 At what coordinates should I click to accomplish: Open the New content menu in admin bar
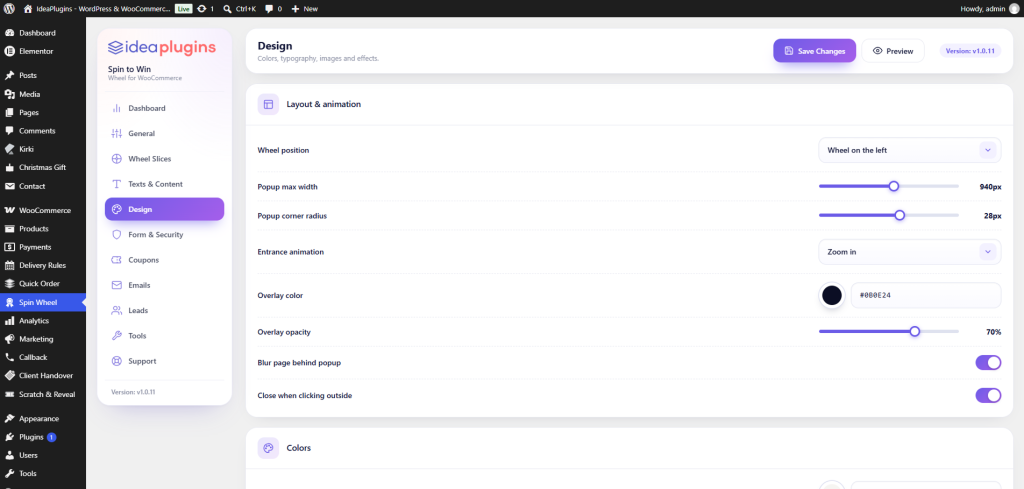pos(305,9)
